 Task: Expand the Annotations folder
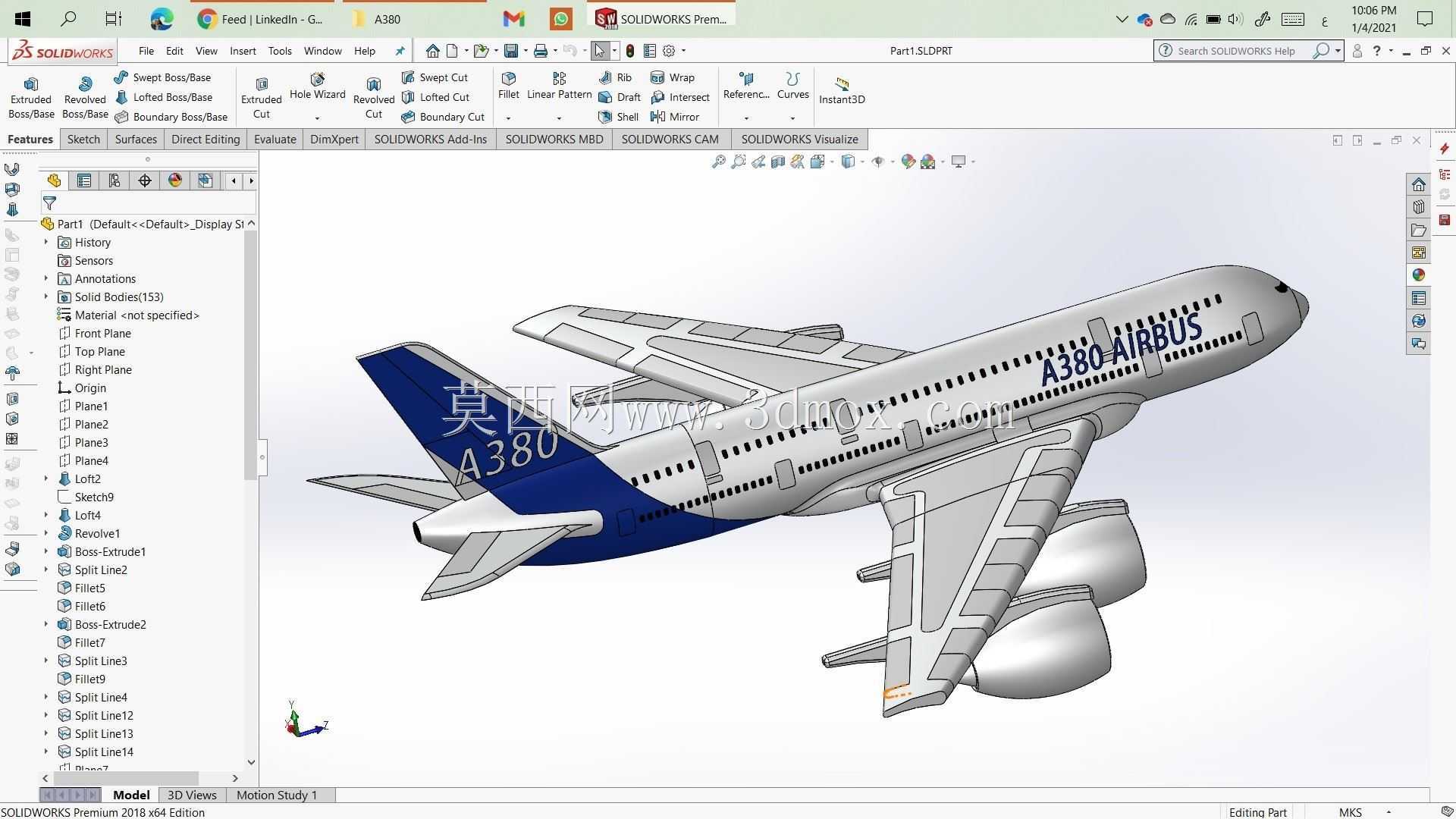[46, 278]
